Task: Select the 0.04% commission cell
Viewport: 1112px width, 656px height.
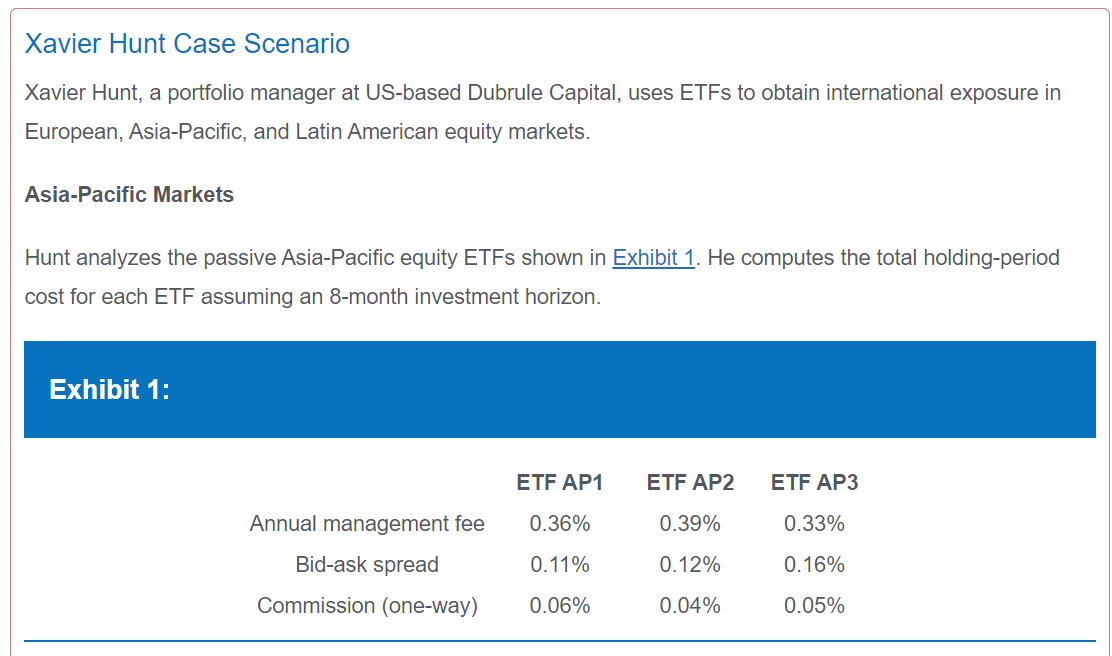Action: click(x=690, y=606)
